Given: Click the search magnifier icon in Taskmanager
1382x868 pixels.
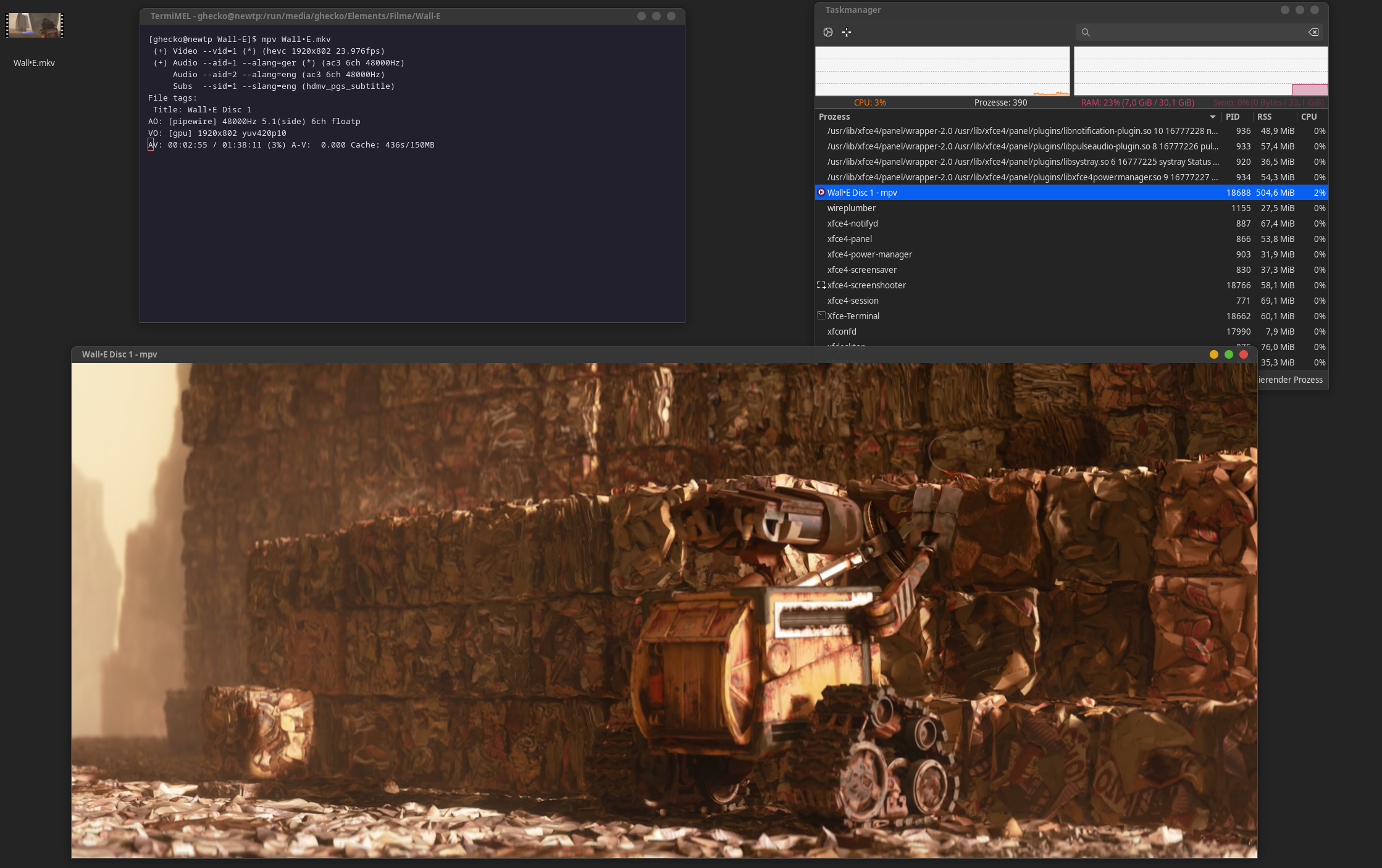Looking at the screenshot, I should click(x=1086, y=32).
